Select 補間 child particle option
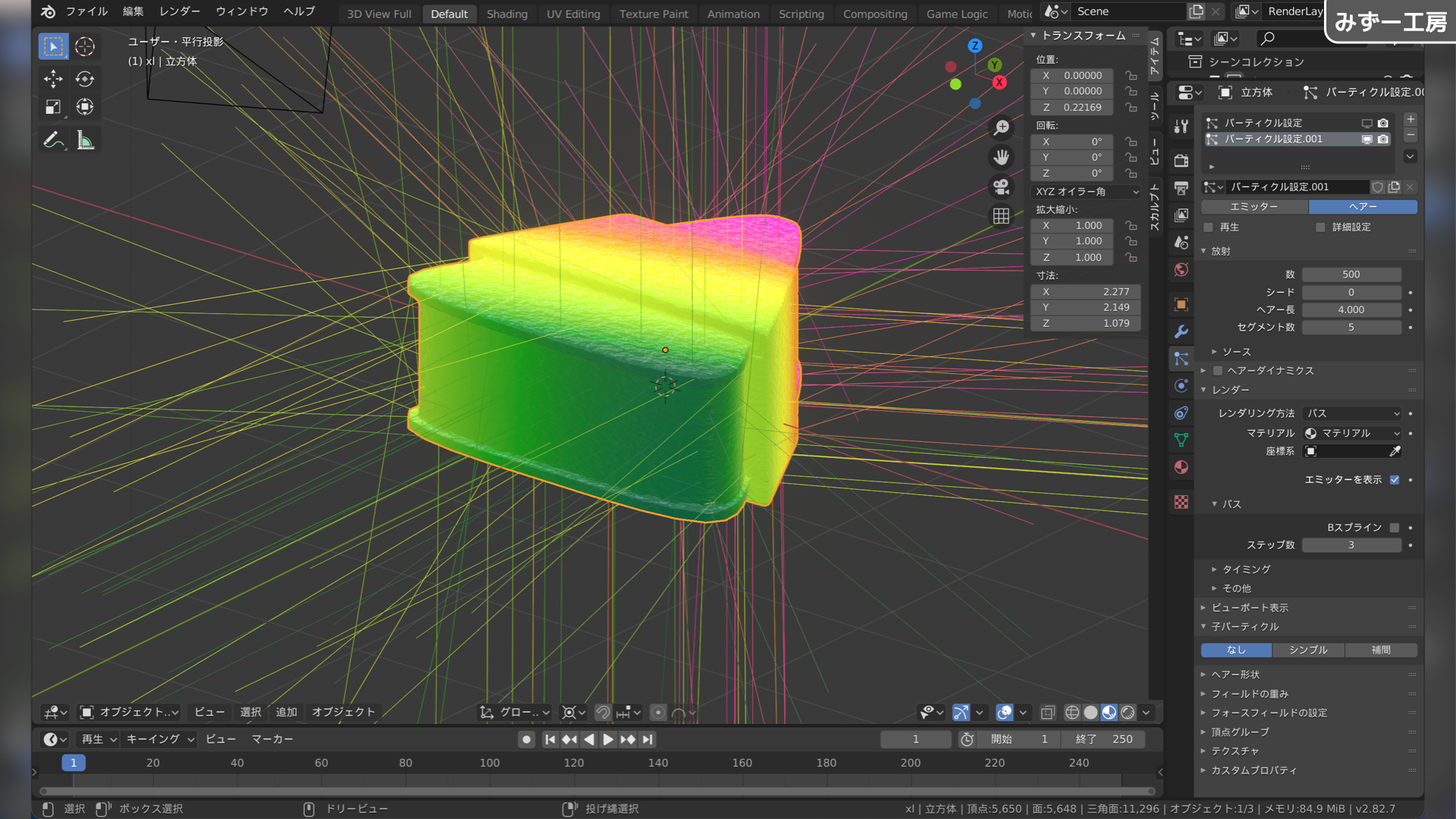Viewport: 1456px width, 819px height. coord(1381,651)
